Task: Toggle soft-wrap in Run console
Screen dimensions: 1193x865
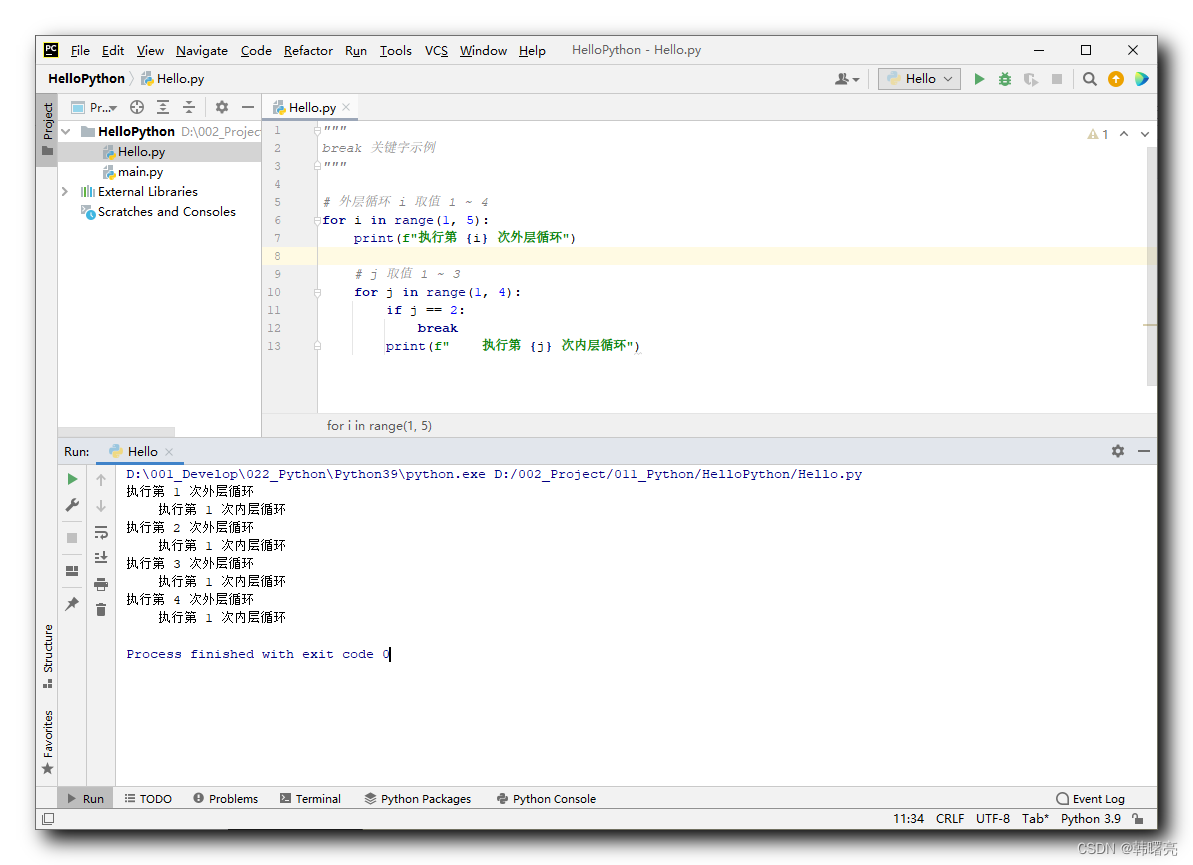Action: tap(101, 532)
